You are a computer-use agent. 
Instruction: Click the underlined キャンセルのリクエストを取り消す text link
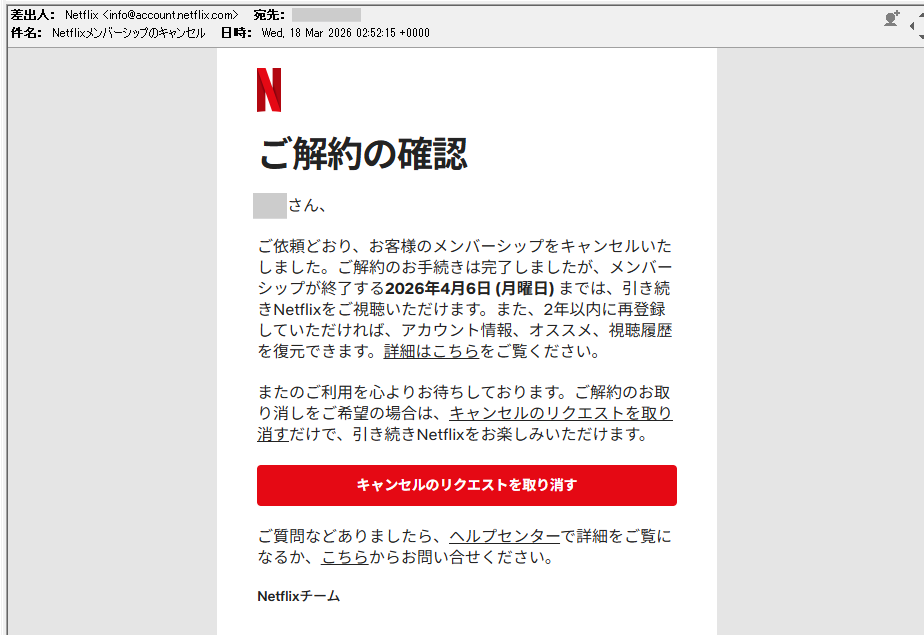[560, 413]
